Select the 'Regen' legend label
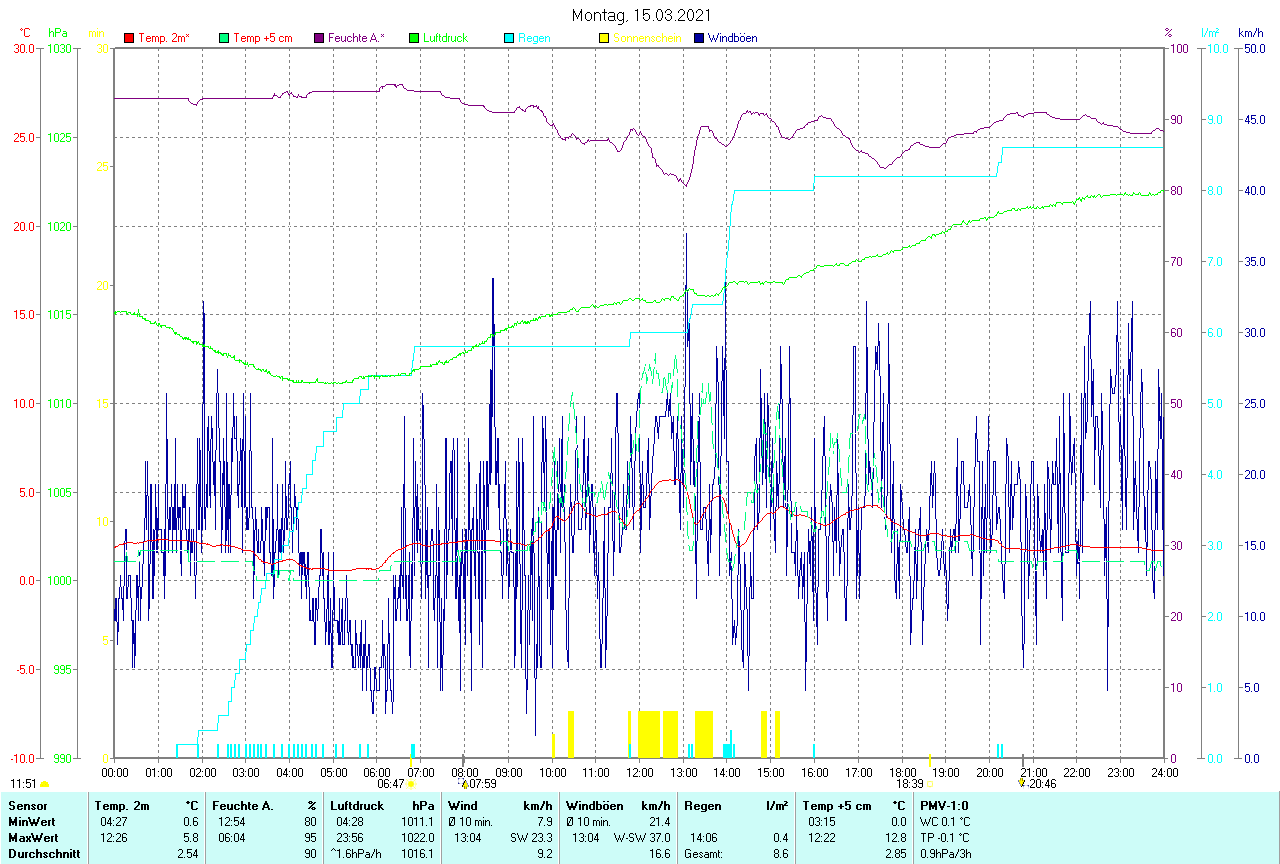1280x864 pixels. click(533, 38)
